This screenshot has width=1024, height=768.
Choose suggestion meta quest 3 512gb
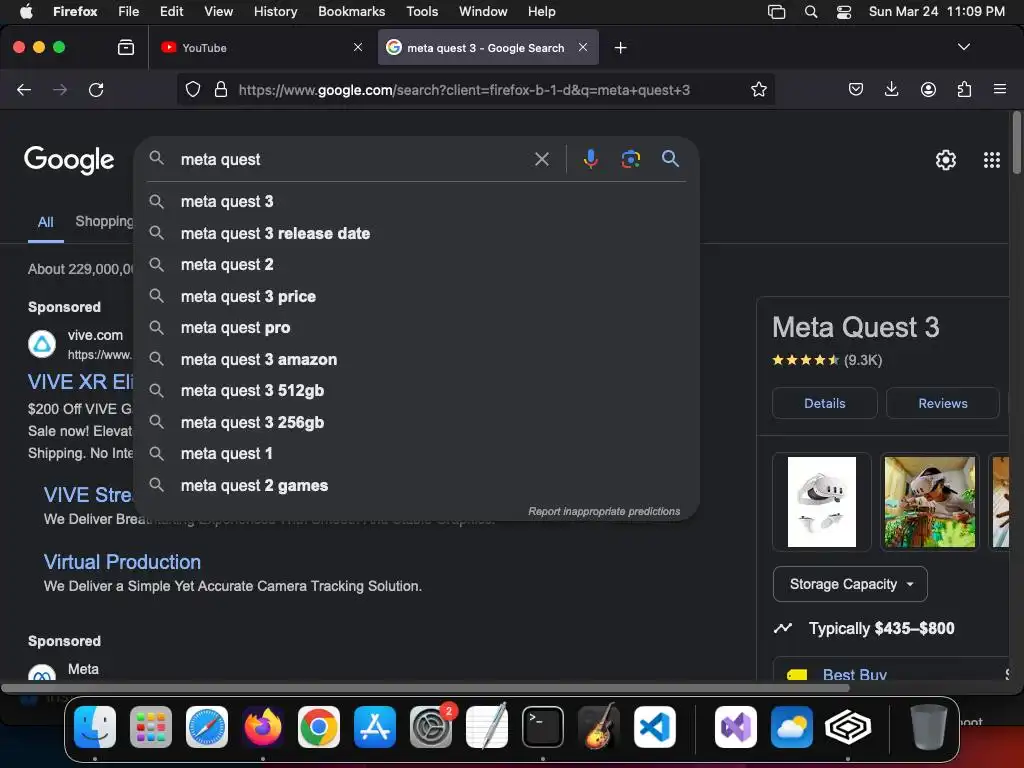416,391
